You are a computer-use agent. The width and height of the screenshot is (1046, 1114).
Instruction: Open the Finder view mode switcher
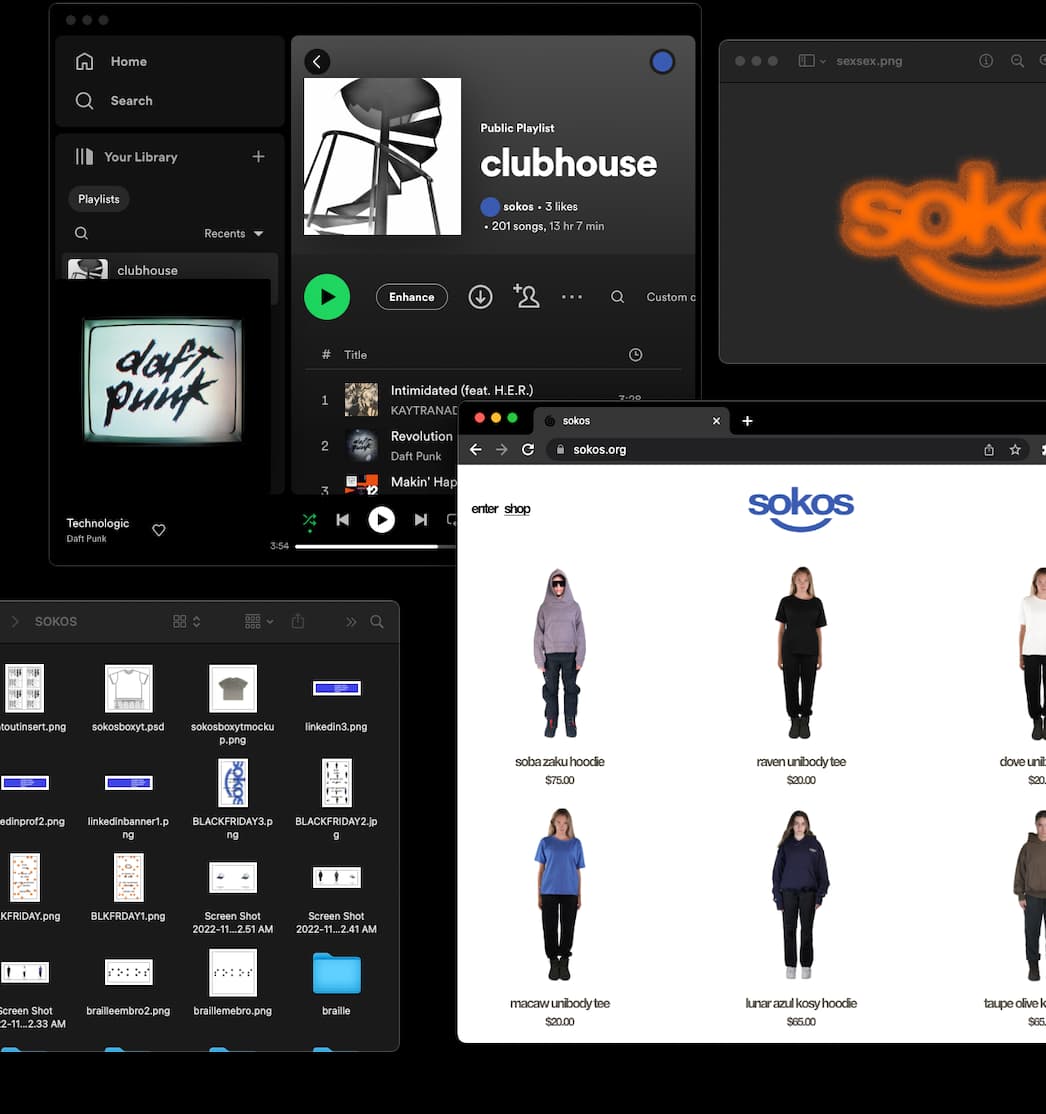pos(187,622)
